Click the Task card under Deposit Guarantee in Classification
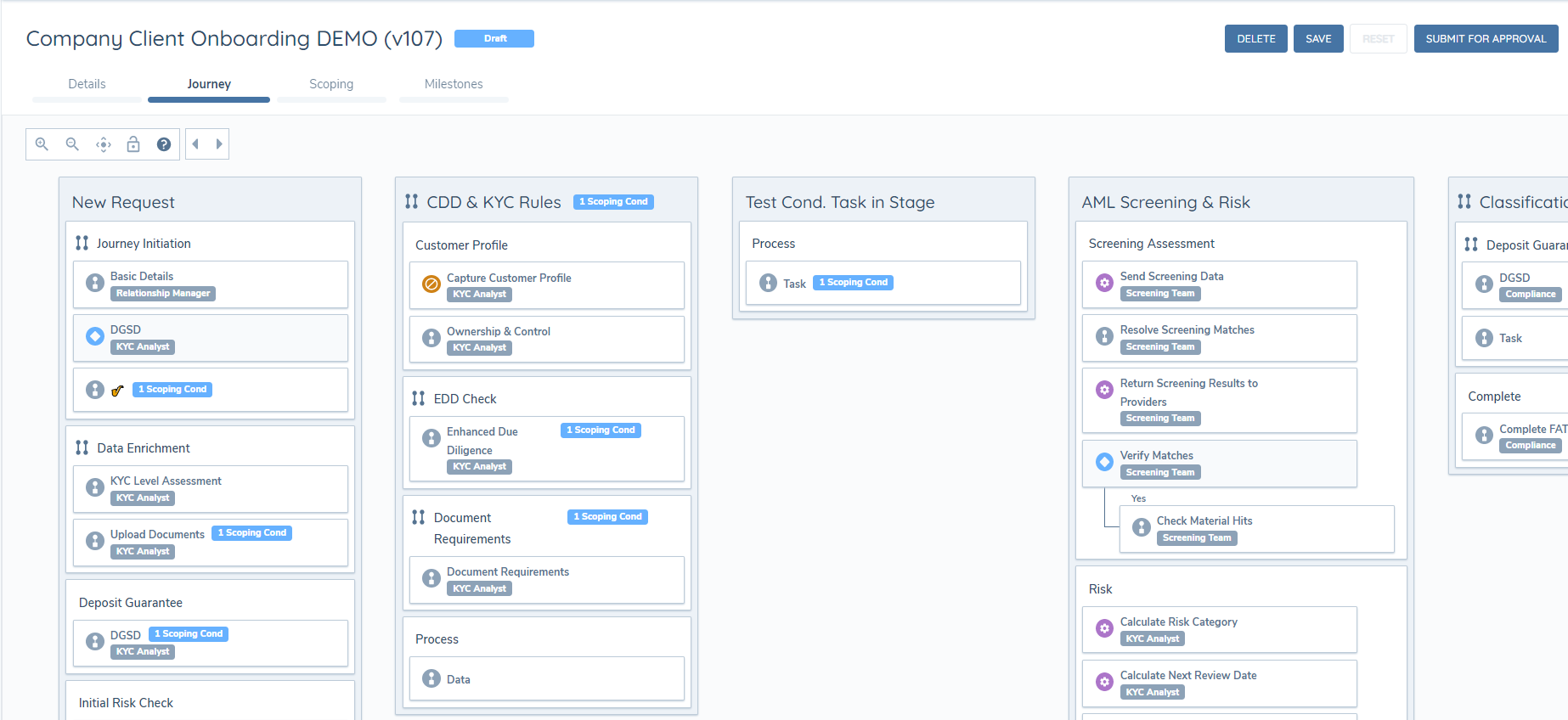Viewport: 1568px width, 720px height. (1514, 338)
